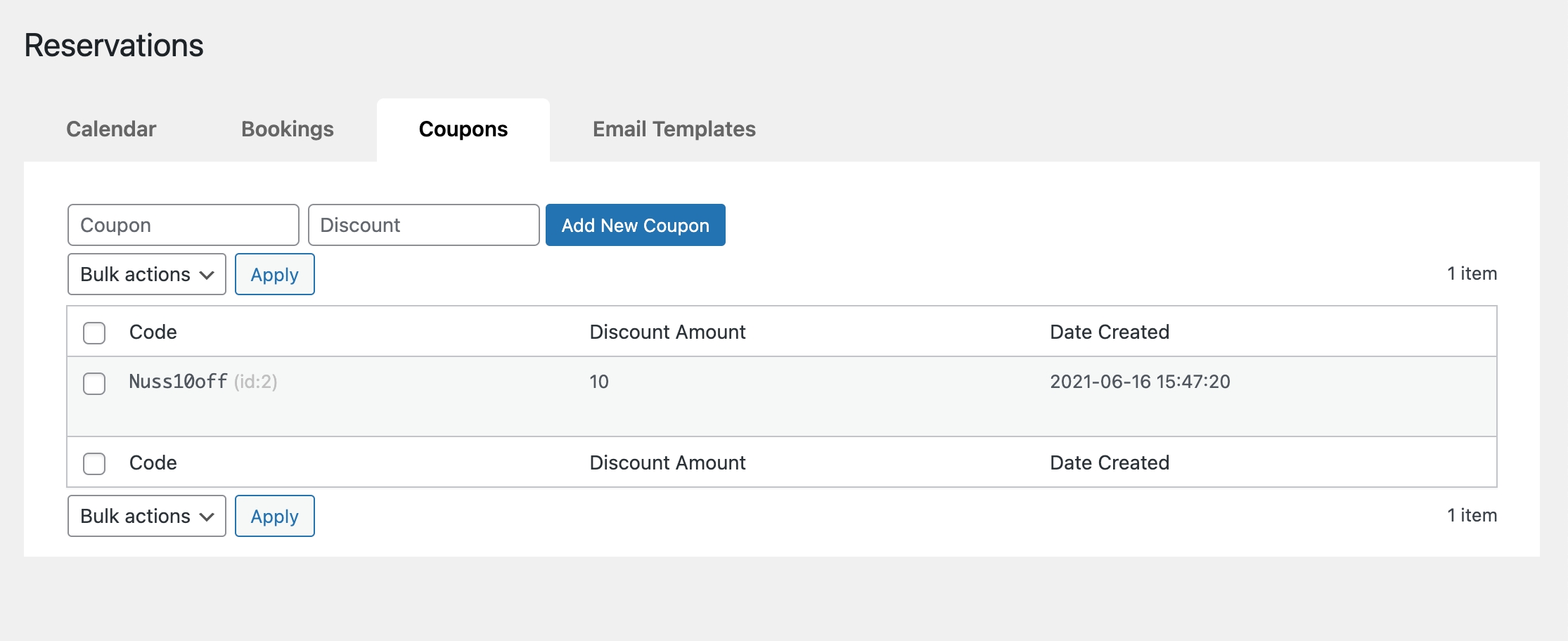Tick the select-all checkbox in the table header
1568x641 pixels.
(94, 332)
